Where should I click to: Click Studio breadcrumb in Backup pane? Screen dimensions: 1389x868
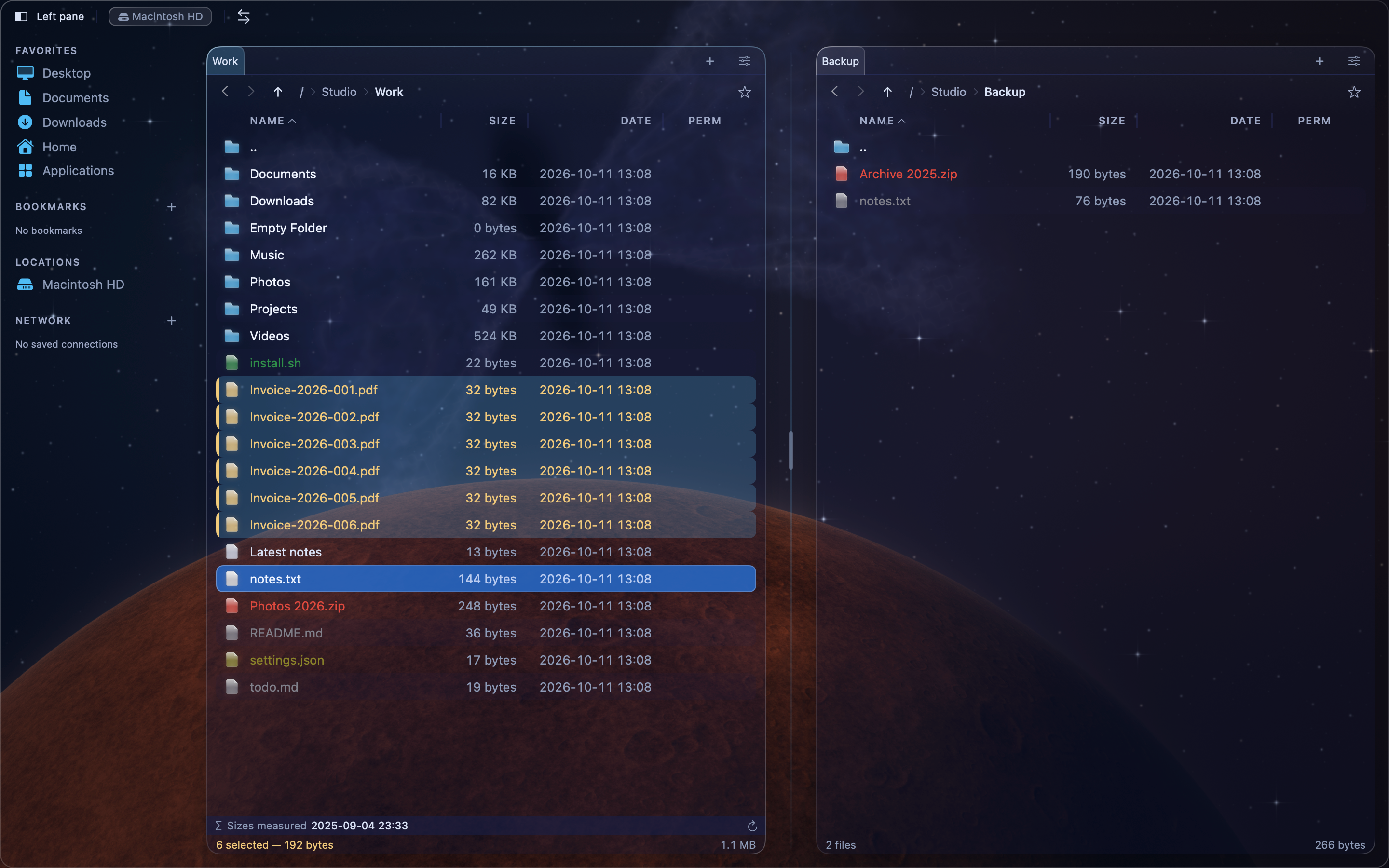tap(948, 92)
